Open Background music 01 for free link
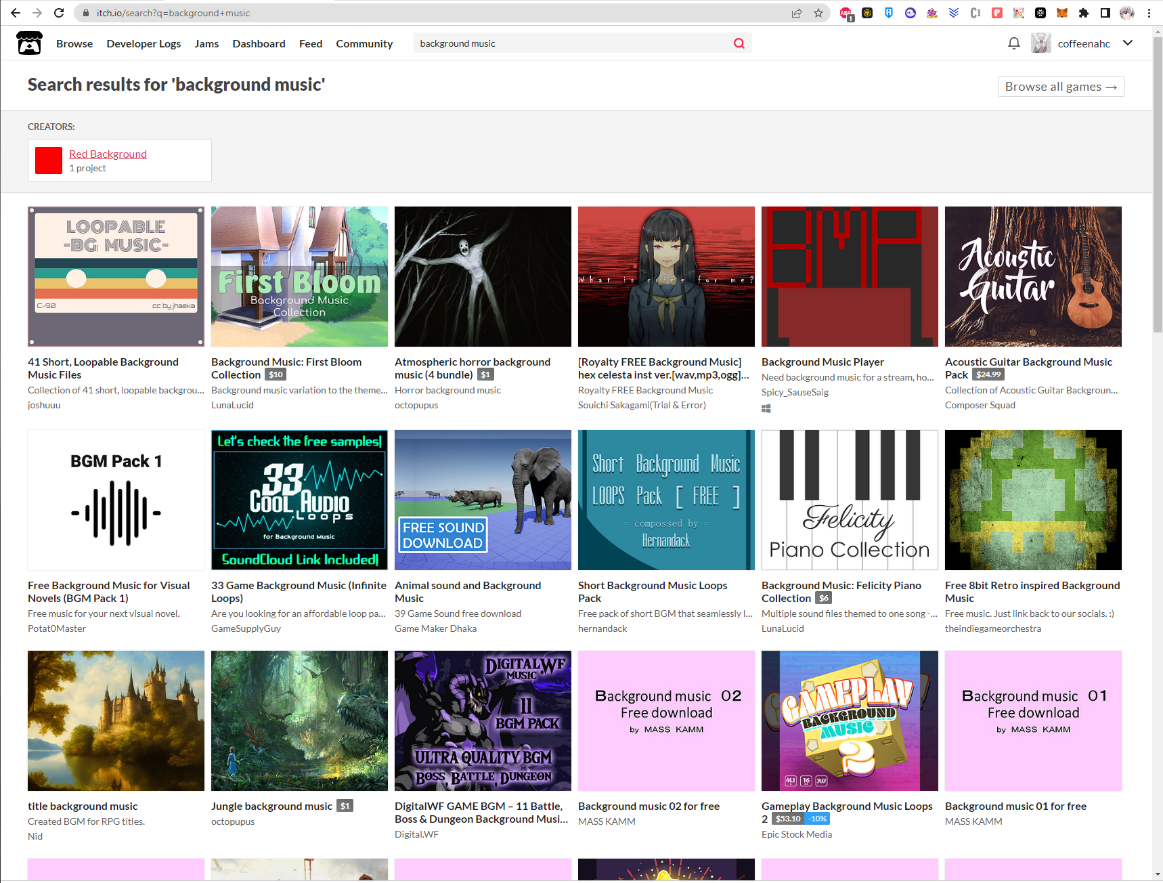The width and height of the screenshot is (1163, 883). (x=1015, y=806)
